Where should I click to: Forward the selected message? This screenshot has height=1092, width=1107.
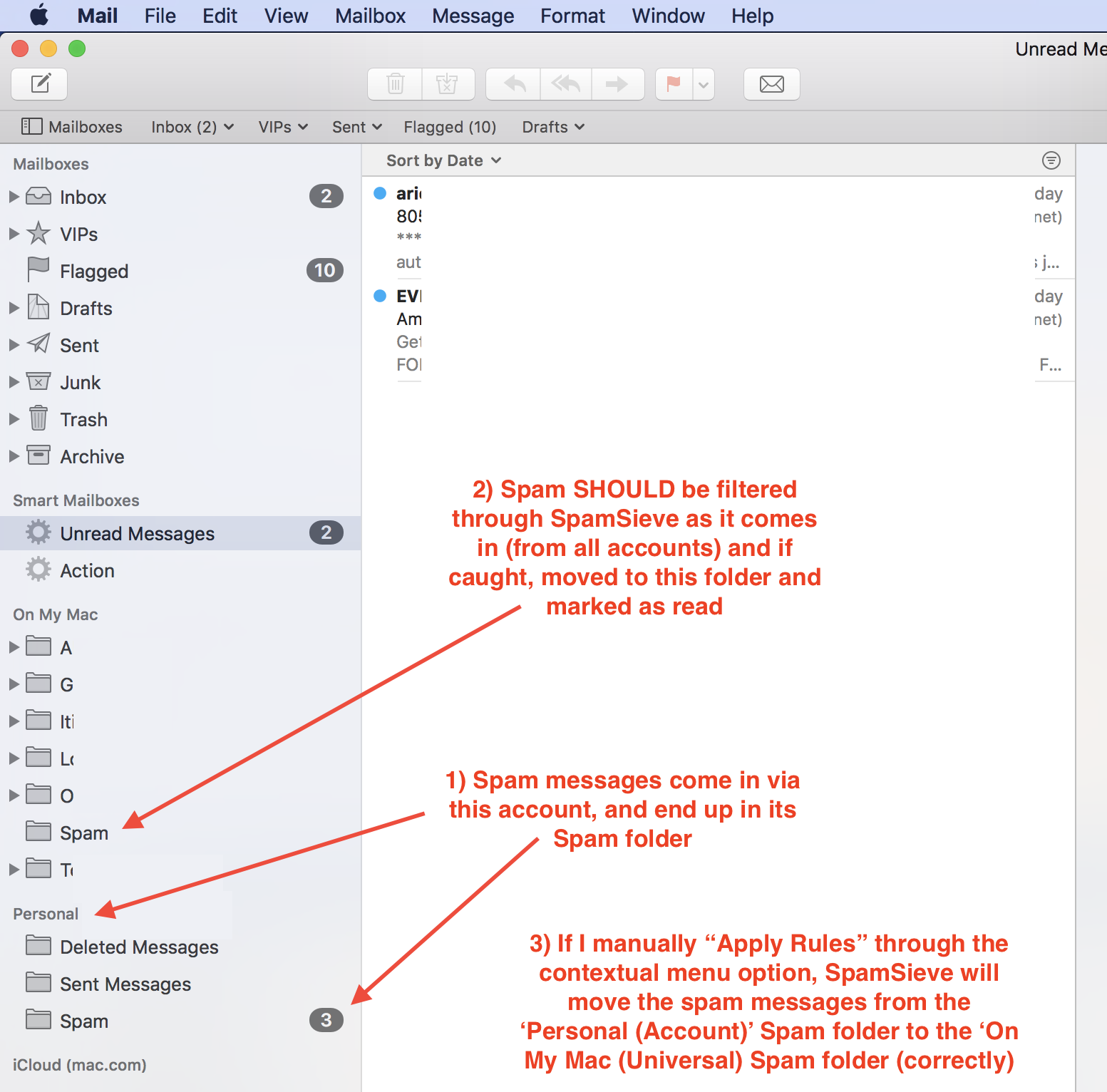[x=618, y=84]
